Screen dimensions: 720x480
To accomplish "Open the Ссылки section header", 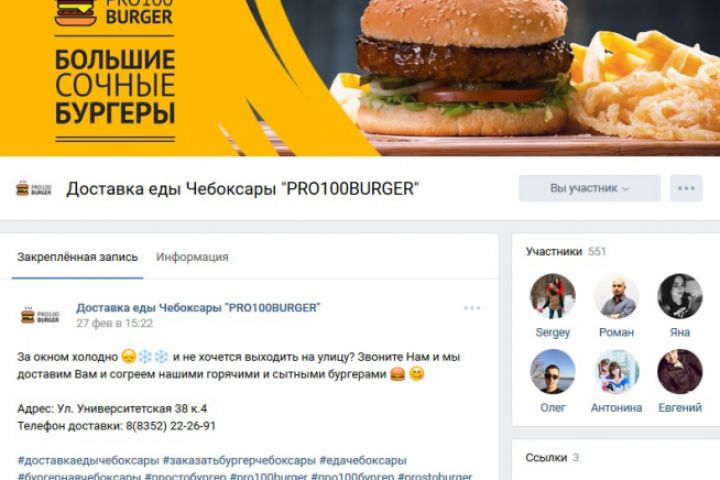I will (552, 457).
